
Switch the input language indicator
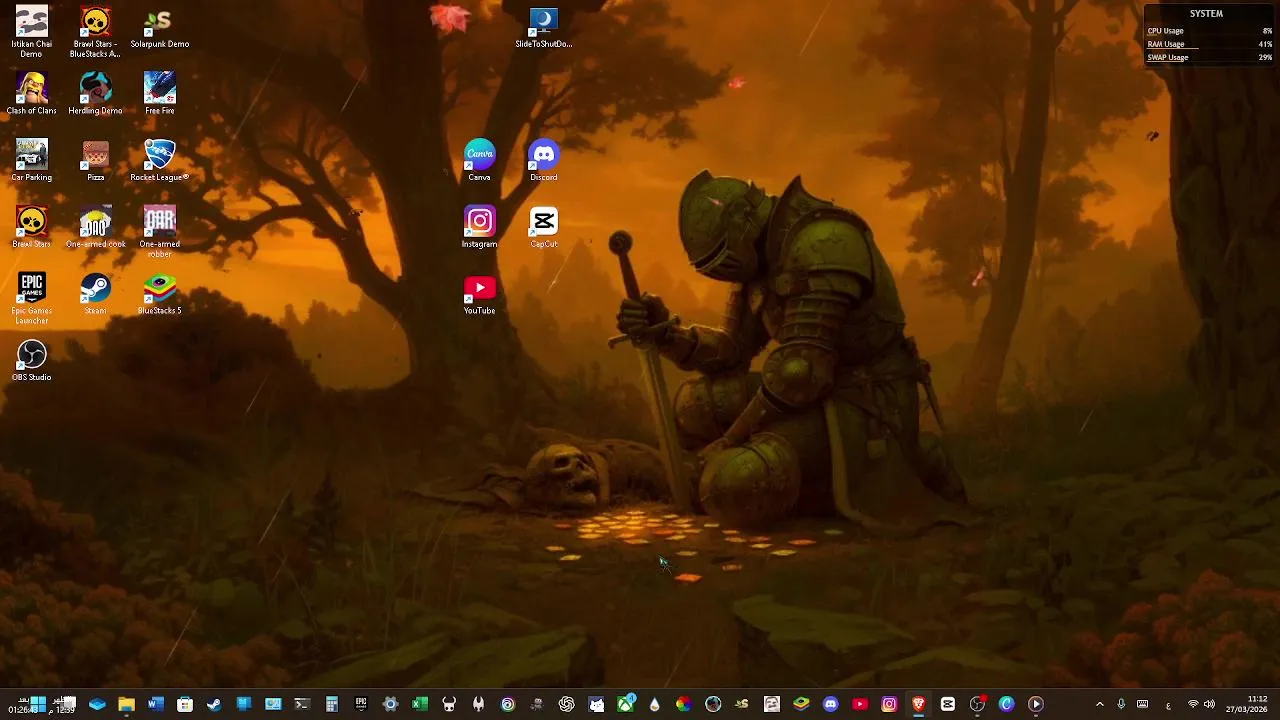coord(1168,705)
